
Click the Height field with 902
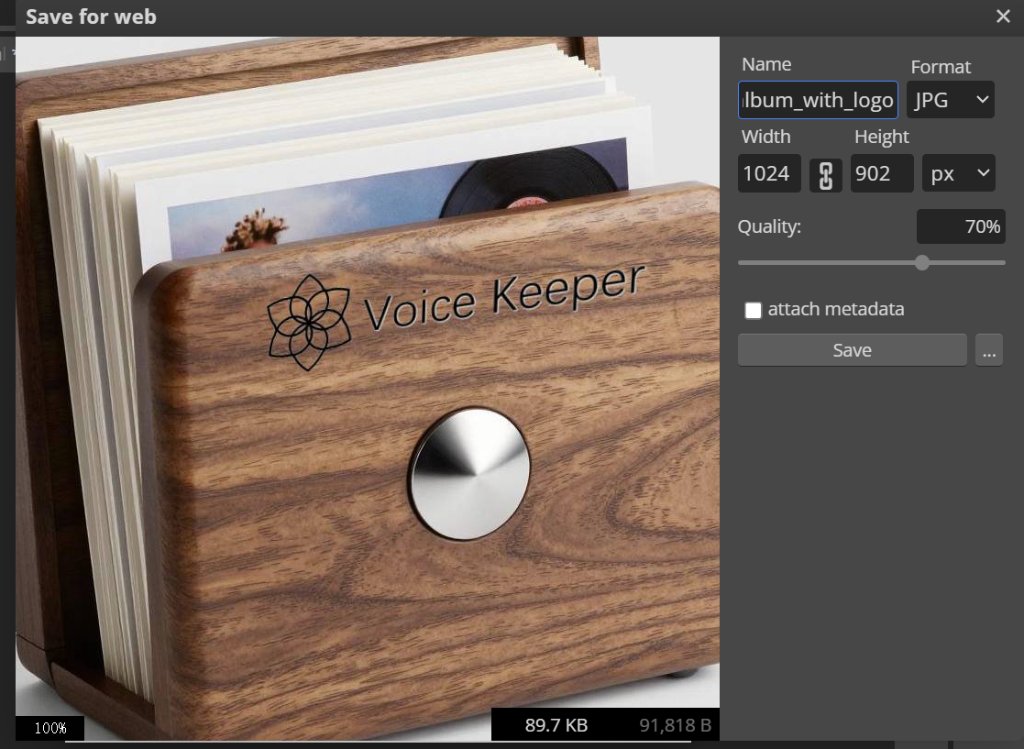point(882,174)
